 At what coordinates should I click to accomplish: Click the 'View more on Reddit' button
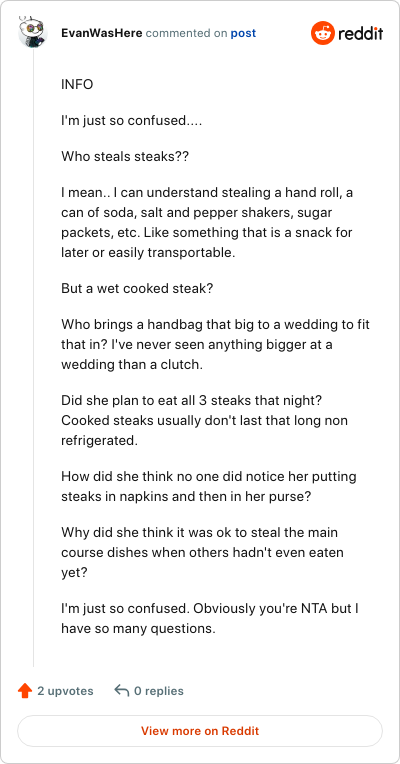[200, 731]
